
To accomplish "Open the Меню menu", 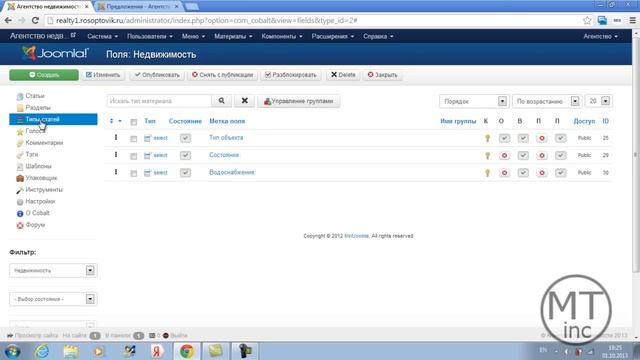I will [x=193, y=36].
